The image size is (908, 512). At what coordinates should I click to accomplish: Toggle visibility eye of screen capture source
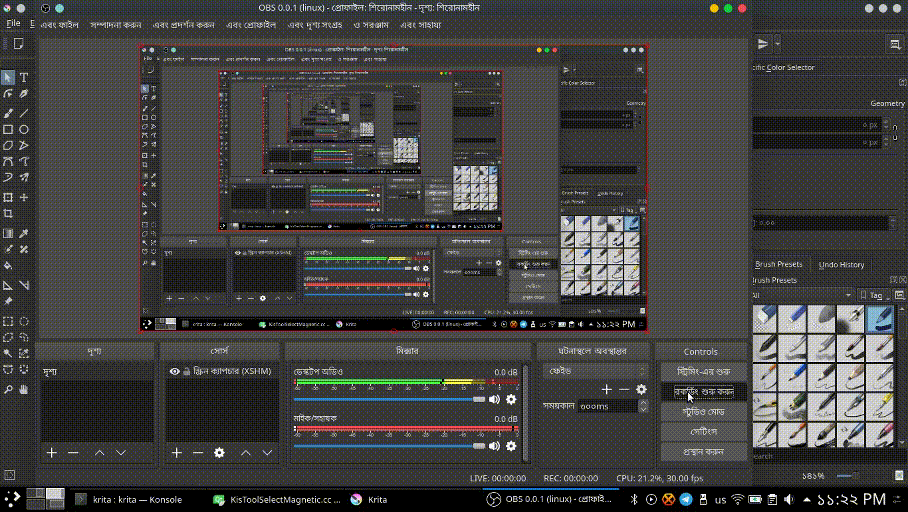[x=174, y=371]
